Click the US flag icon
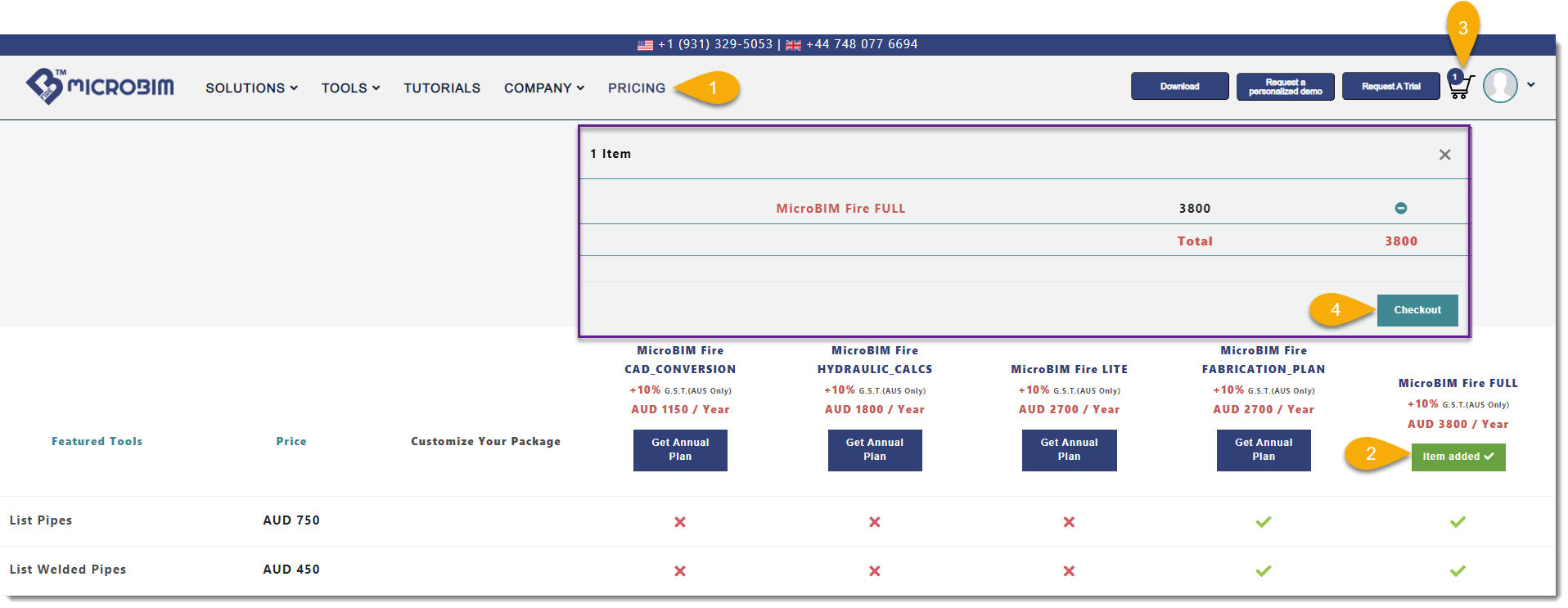Screen dimensions: 1568x608 point(645,45)
